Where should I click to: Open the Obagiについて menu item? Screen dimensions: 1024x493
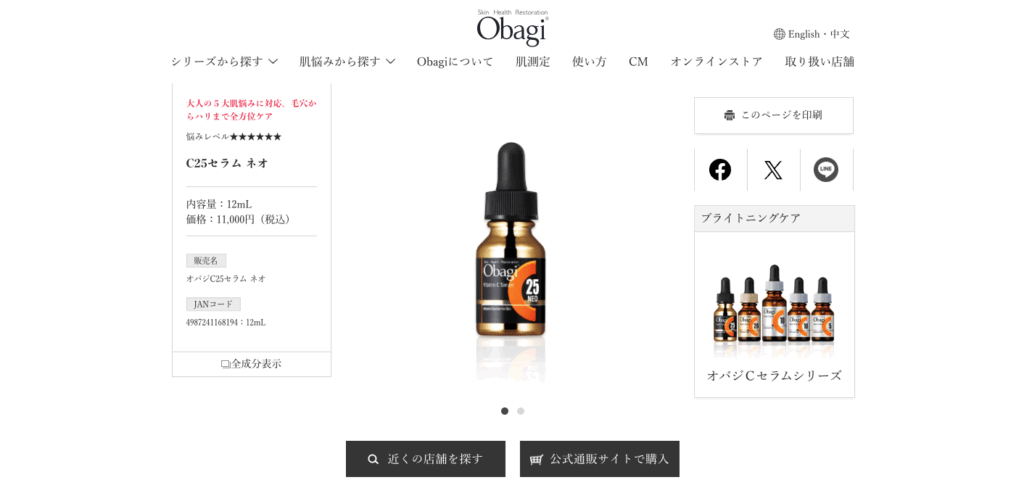pyautogui.click(x=455, y=61)
